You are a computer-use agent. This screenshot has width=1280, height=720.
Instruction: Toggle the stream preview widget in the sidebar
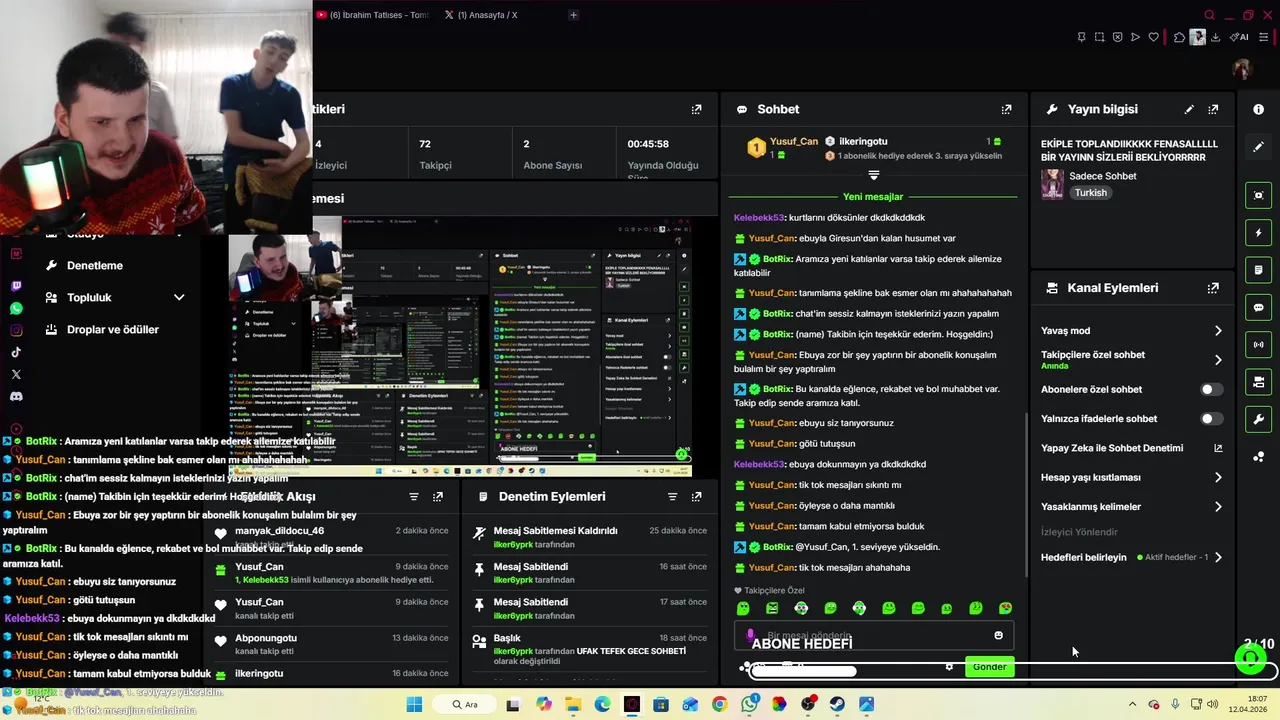coord(1258,195)
